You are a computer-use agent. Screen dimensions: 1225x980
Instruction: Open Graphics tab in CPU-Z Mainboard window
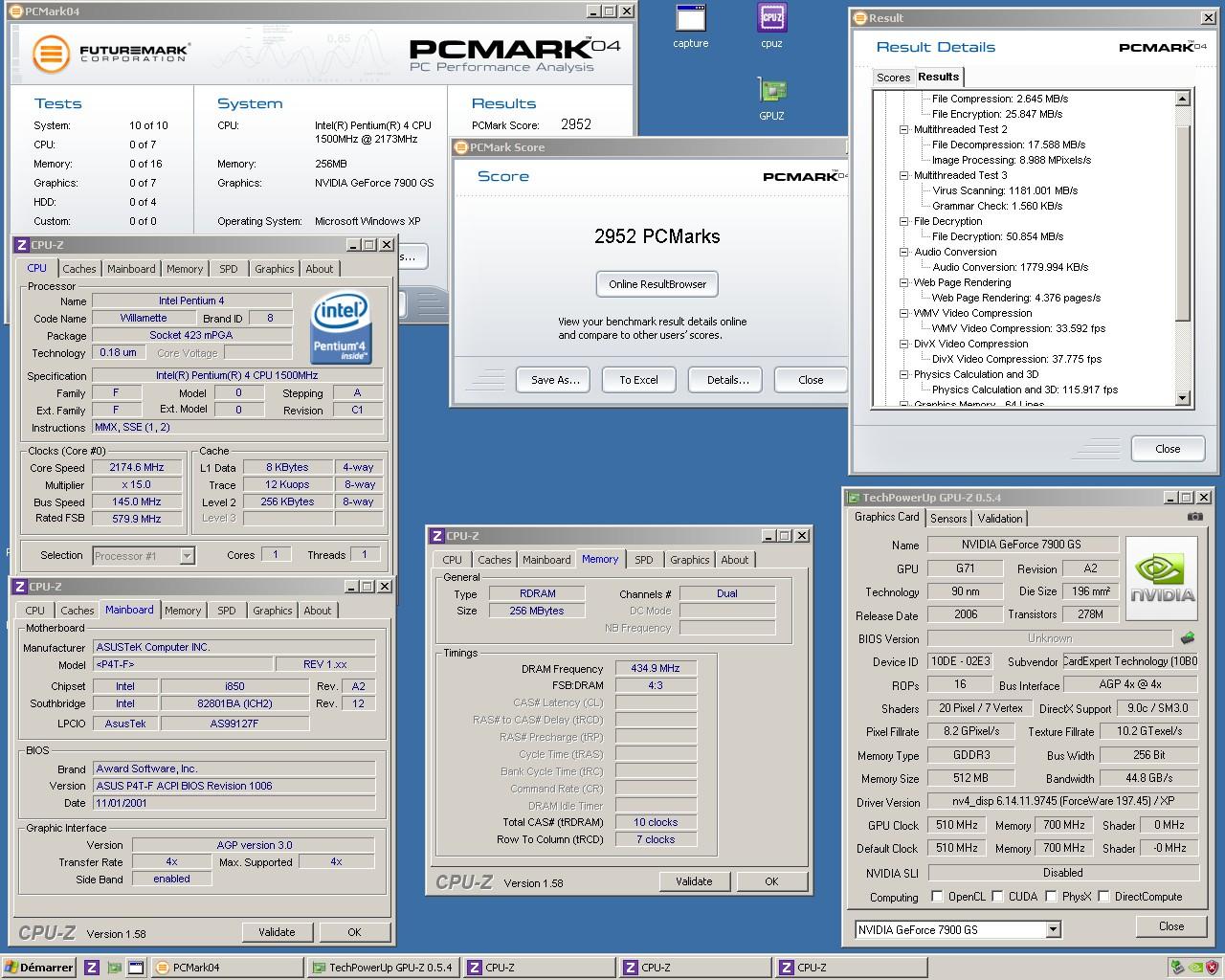(x=273, y=611)
